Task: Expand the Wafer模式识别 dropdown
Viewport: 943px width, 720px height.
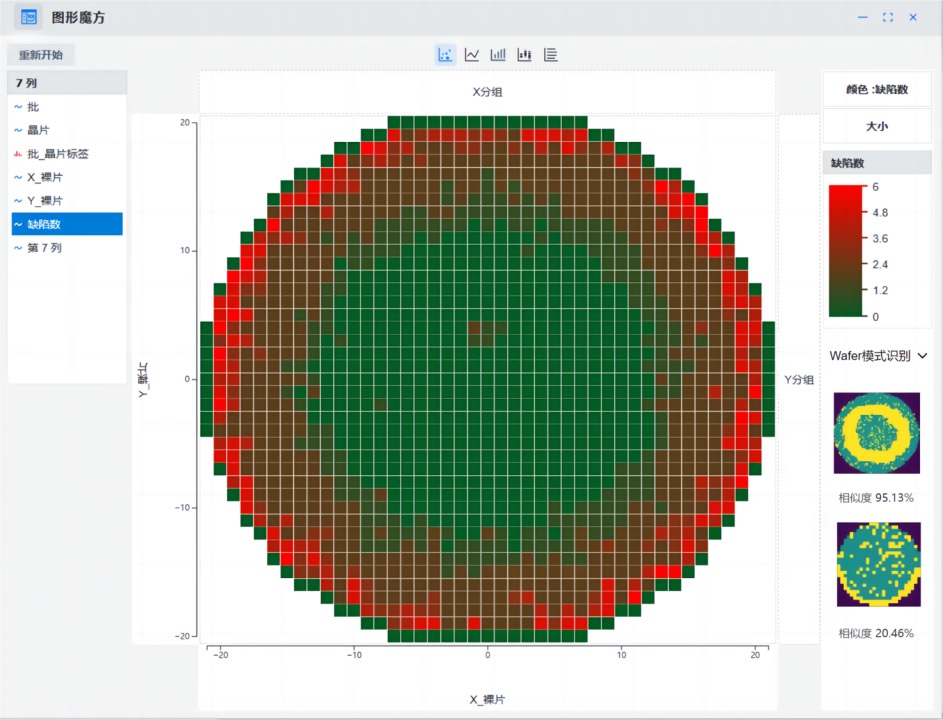Action: tap(878, 355)
